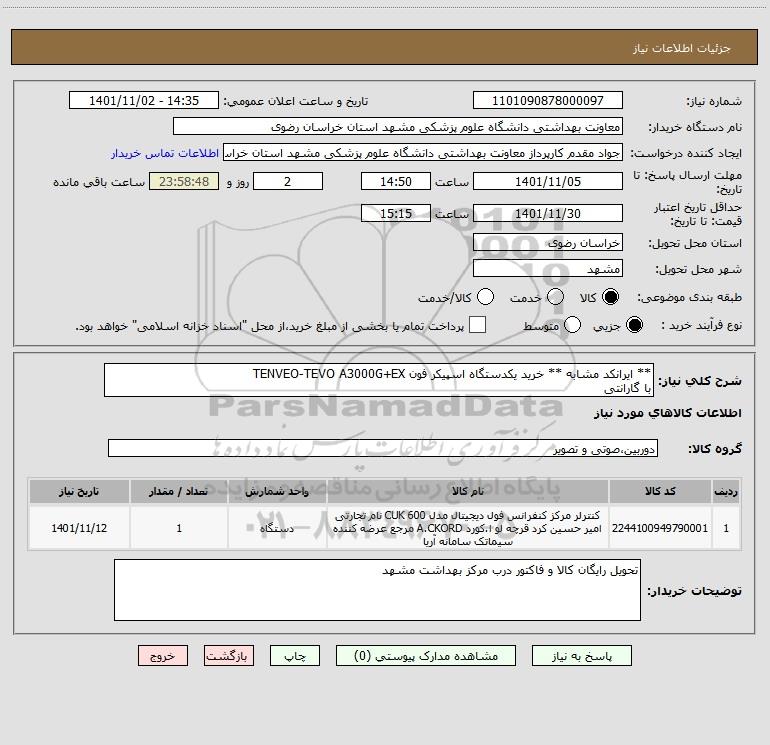The image size is (770, 745).
Task: Click delivery province field خراسان رضوی
Action: point(548,243)
